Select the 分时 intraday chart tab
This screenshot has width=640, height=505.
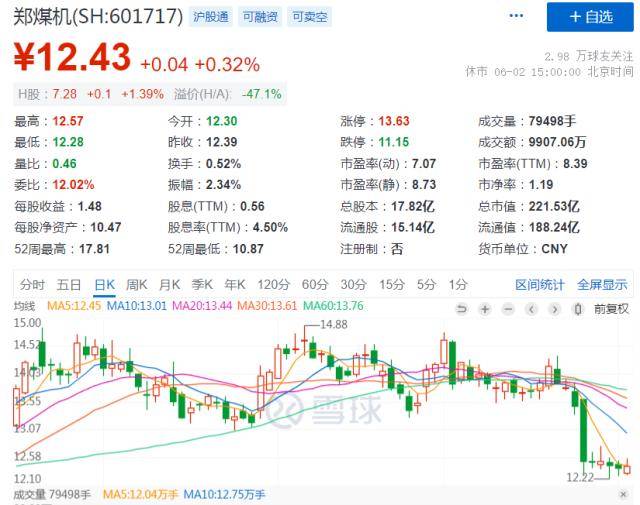[32, 284]
